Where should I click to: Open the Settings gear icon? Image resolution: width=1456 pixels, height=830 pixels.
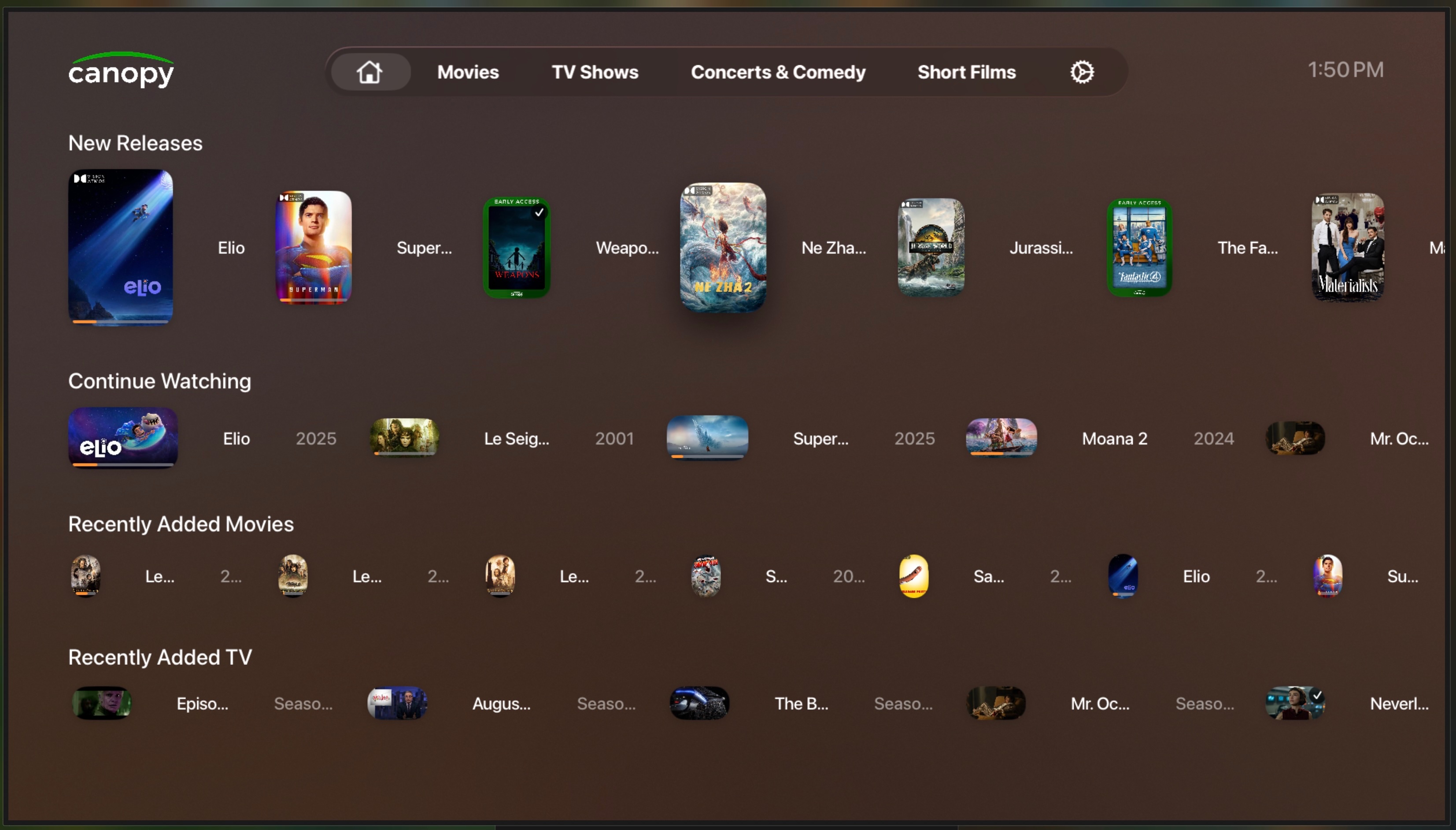[x=1081, y=72]
